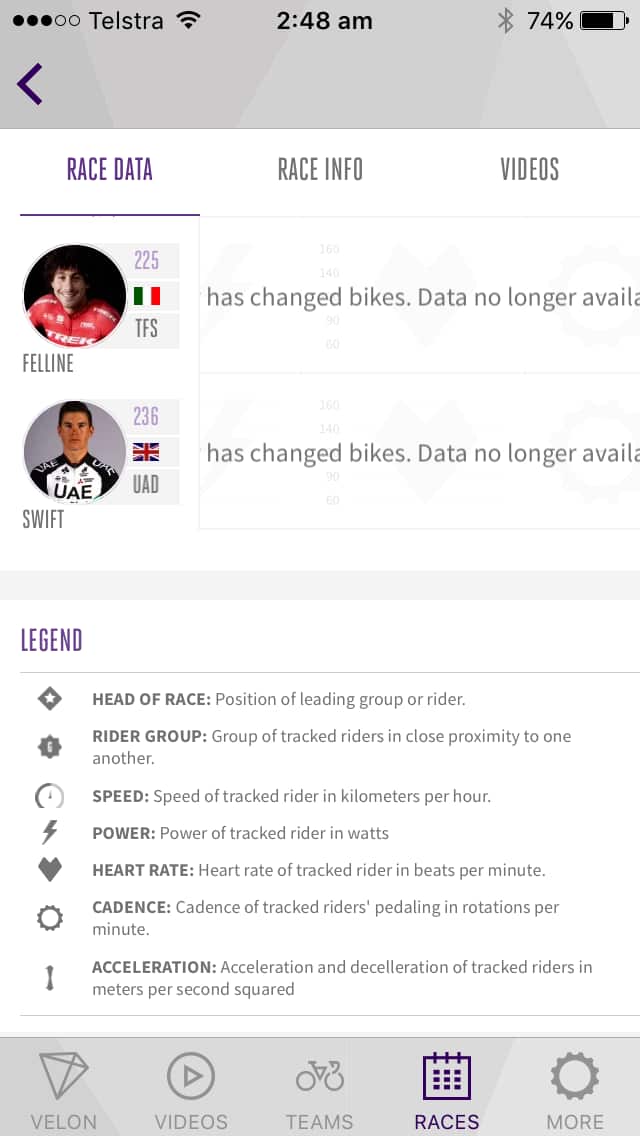Open the More gear icon
The width and height of the screenshot is (640, 1136).
tap(573, 1077)
